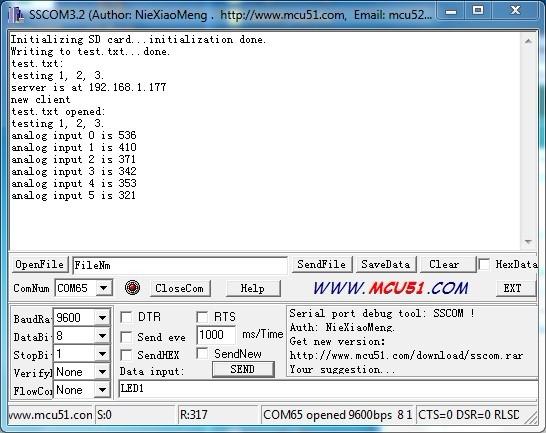Click the window resize grip in status bar
This screenshot has height=433, width=546.
pos(532,417)
